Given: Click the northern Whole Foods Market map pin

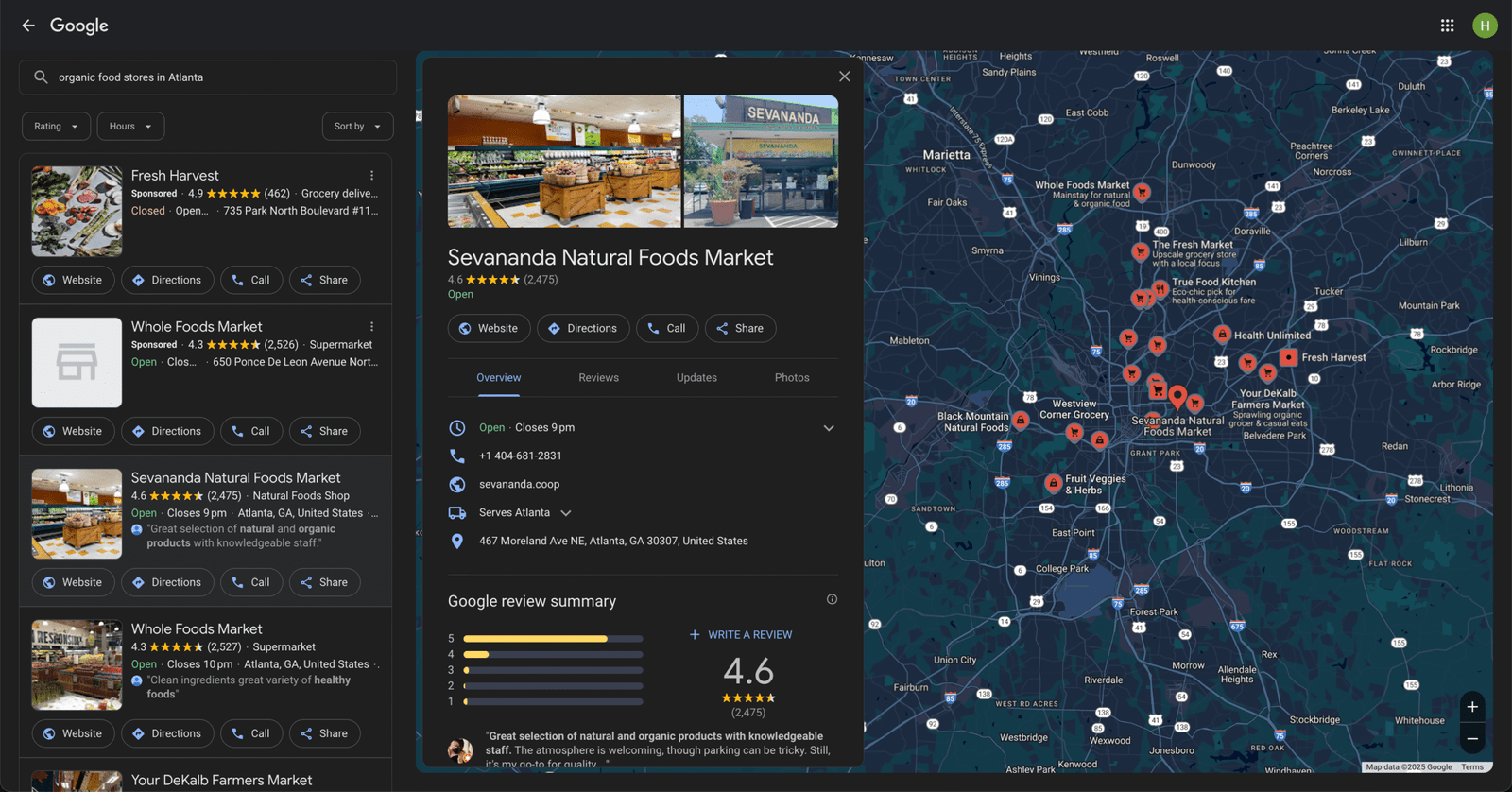Looking at the screenshot, I should [1142, 193].
